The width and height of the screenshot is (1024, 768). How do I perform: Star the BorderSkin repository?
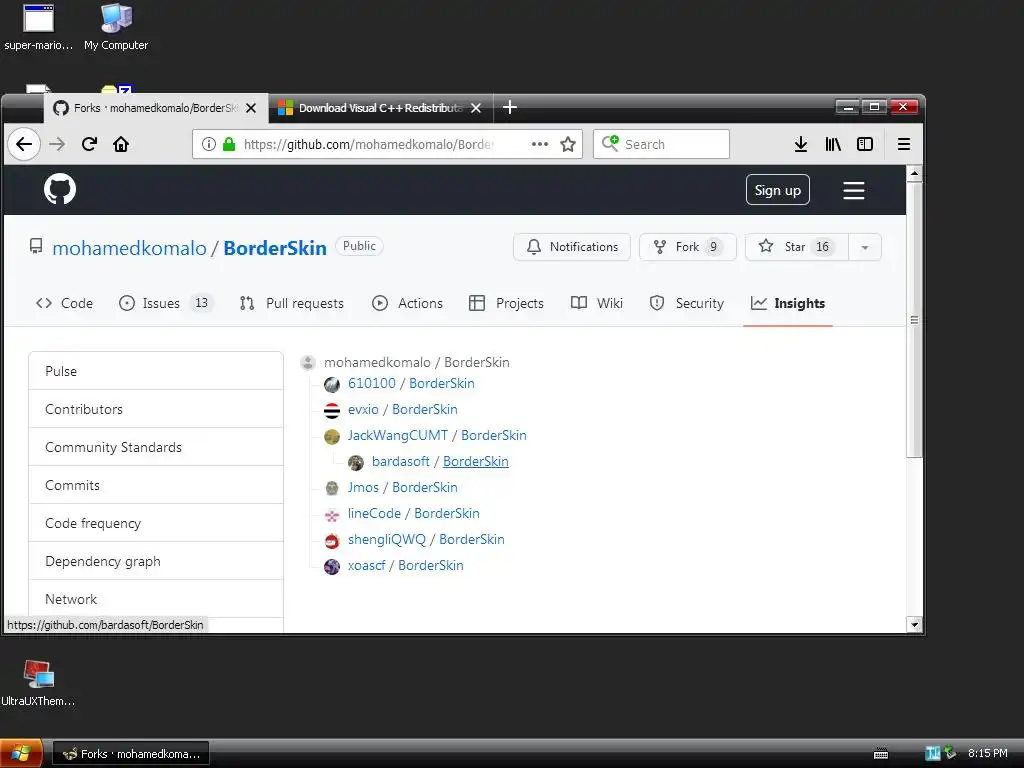[x=797, y=247]
